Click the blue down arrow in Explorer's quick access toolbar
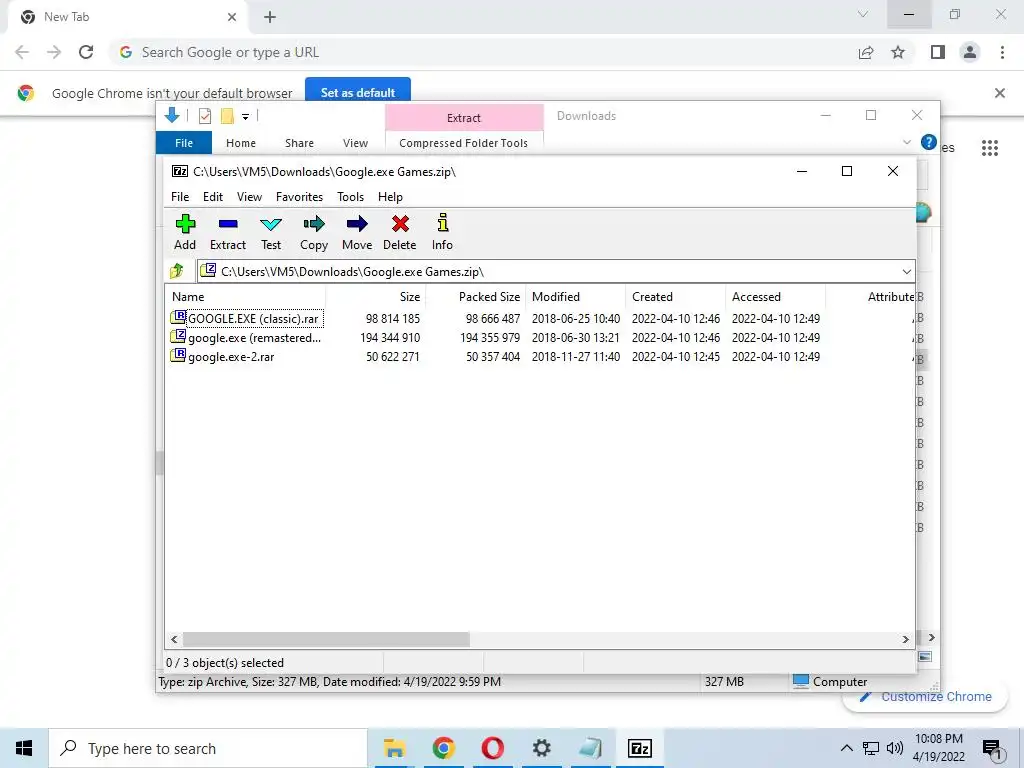This screenshot has height=768, width=1024. [x=172, y=116]
